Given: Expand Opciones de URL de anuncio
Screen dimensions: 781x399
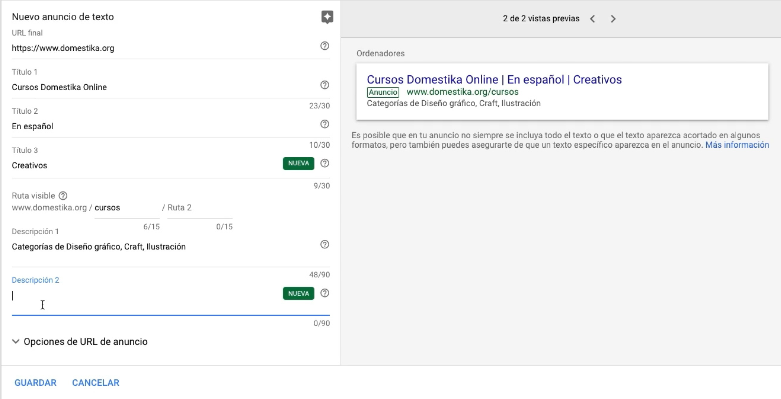Looking at the screenshot, I should (80, 342).
